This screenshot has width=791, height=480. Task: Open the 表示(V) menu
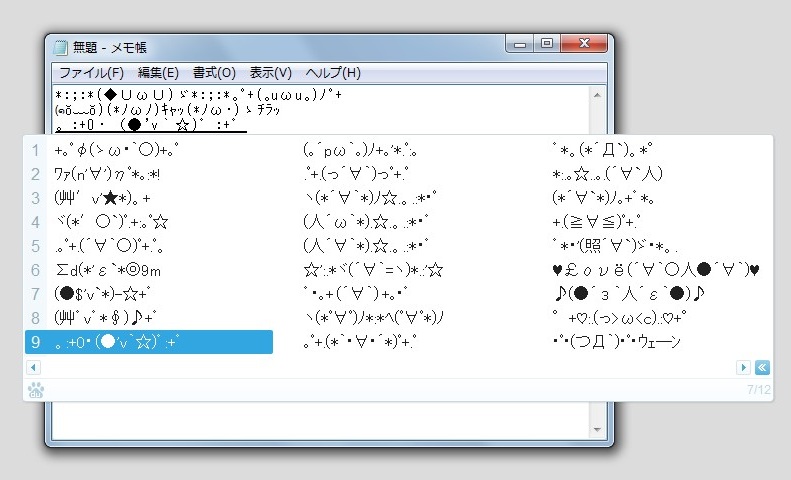coord(270,73)
